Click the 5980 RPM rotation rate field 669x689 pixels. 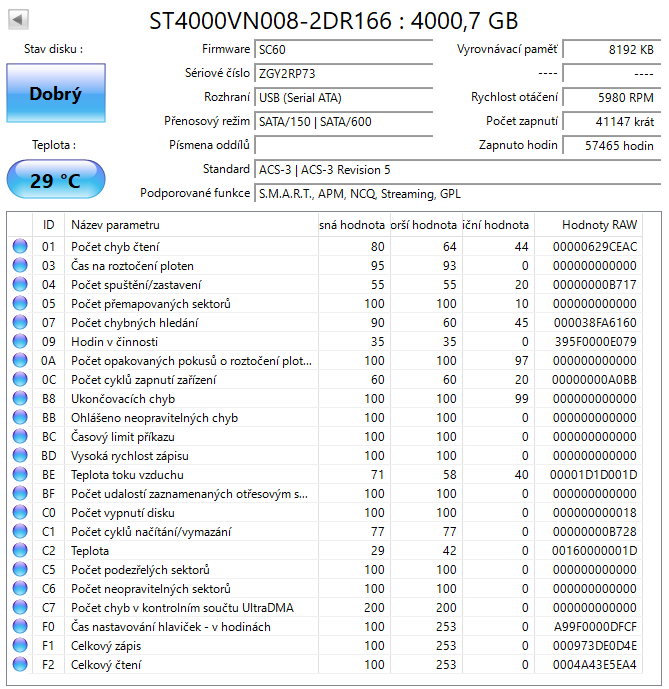click(x=611, y=98)
